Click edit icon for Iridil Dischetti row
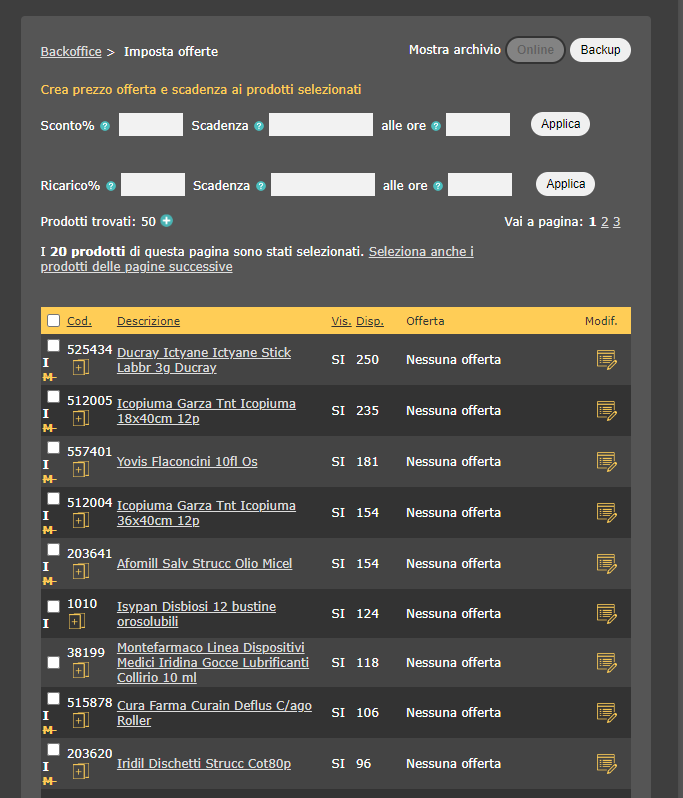Viewport: 683px width, 798px height. click(x=606, y=763)
